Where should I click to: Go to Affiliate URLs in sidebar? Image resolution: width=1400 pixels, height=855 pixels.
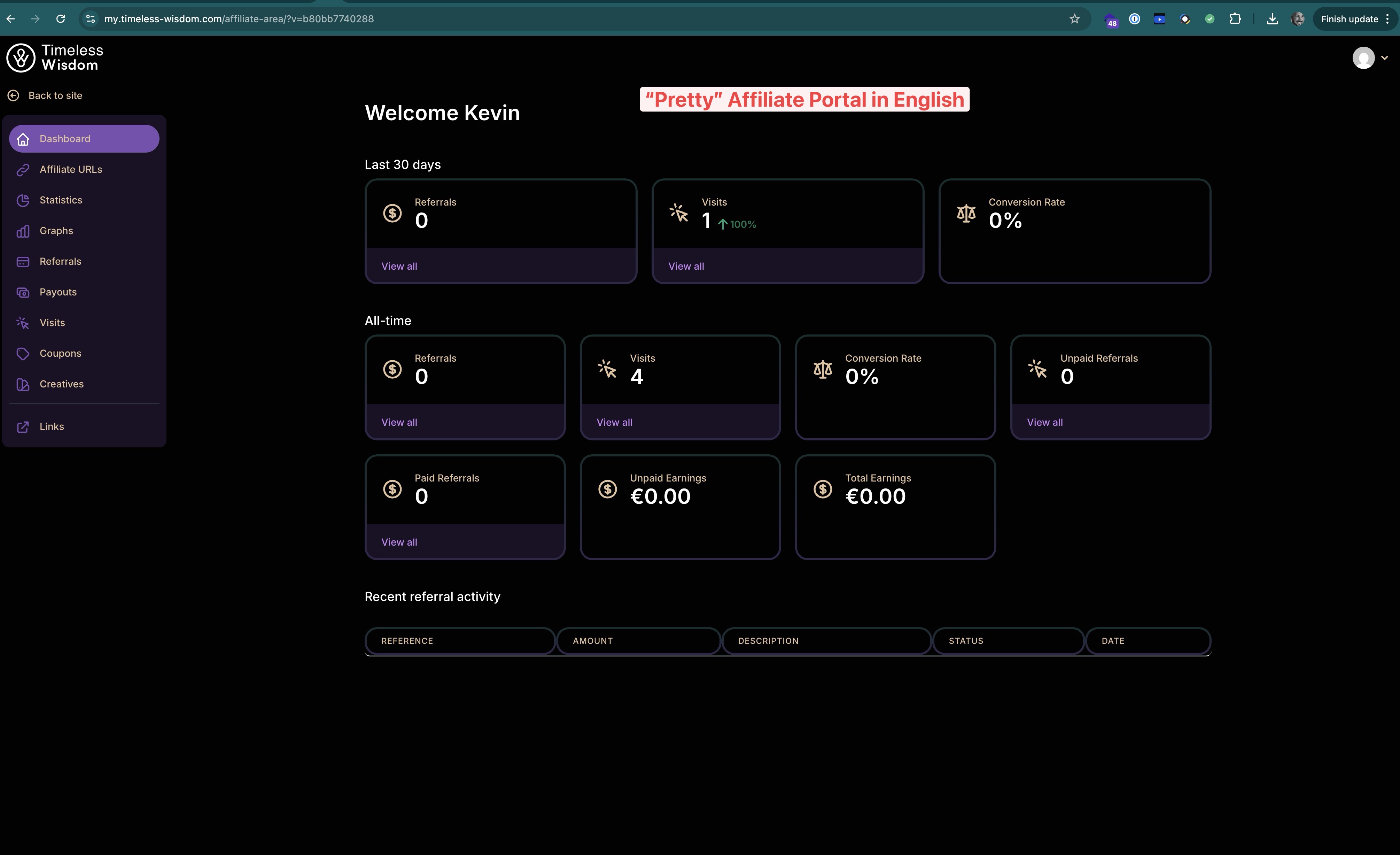click(x=84, y=169)
